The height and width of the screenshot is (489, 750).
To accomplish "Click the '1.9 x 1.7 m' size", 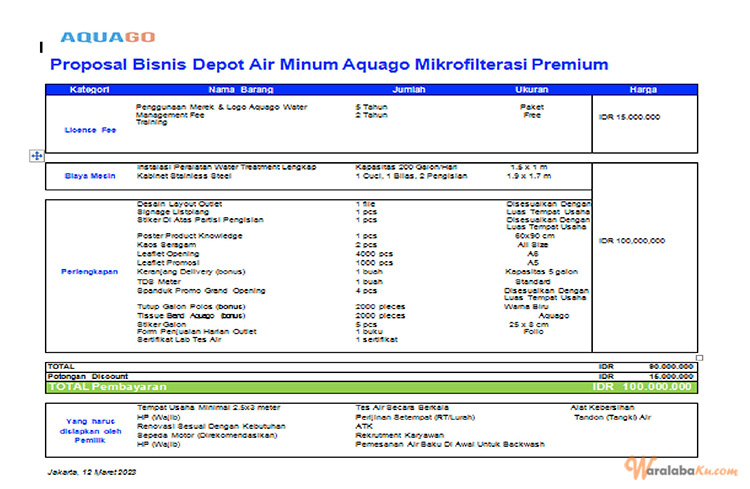I will (x=529, y=176).
